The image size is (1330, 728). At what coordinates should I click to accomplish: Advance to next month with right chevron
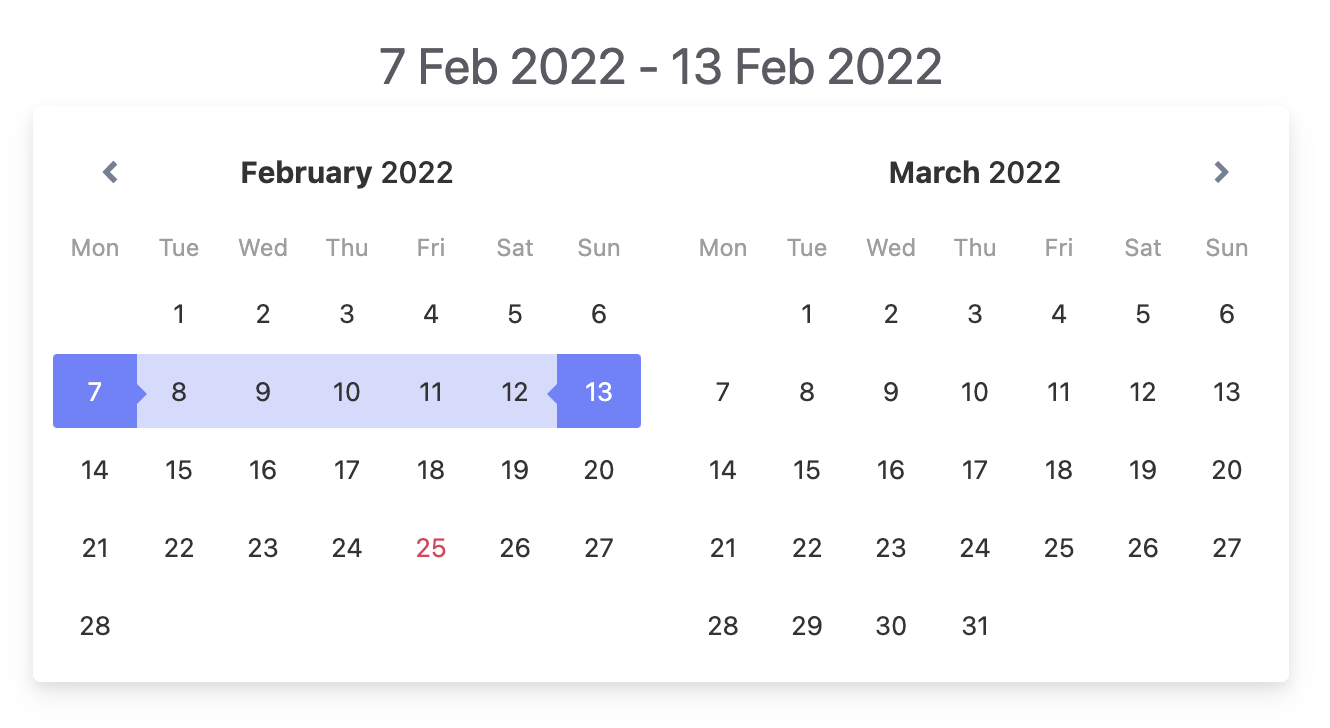click(x=1220, y=172)
